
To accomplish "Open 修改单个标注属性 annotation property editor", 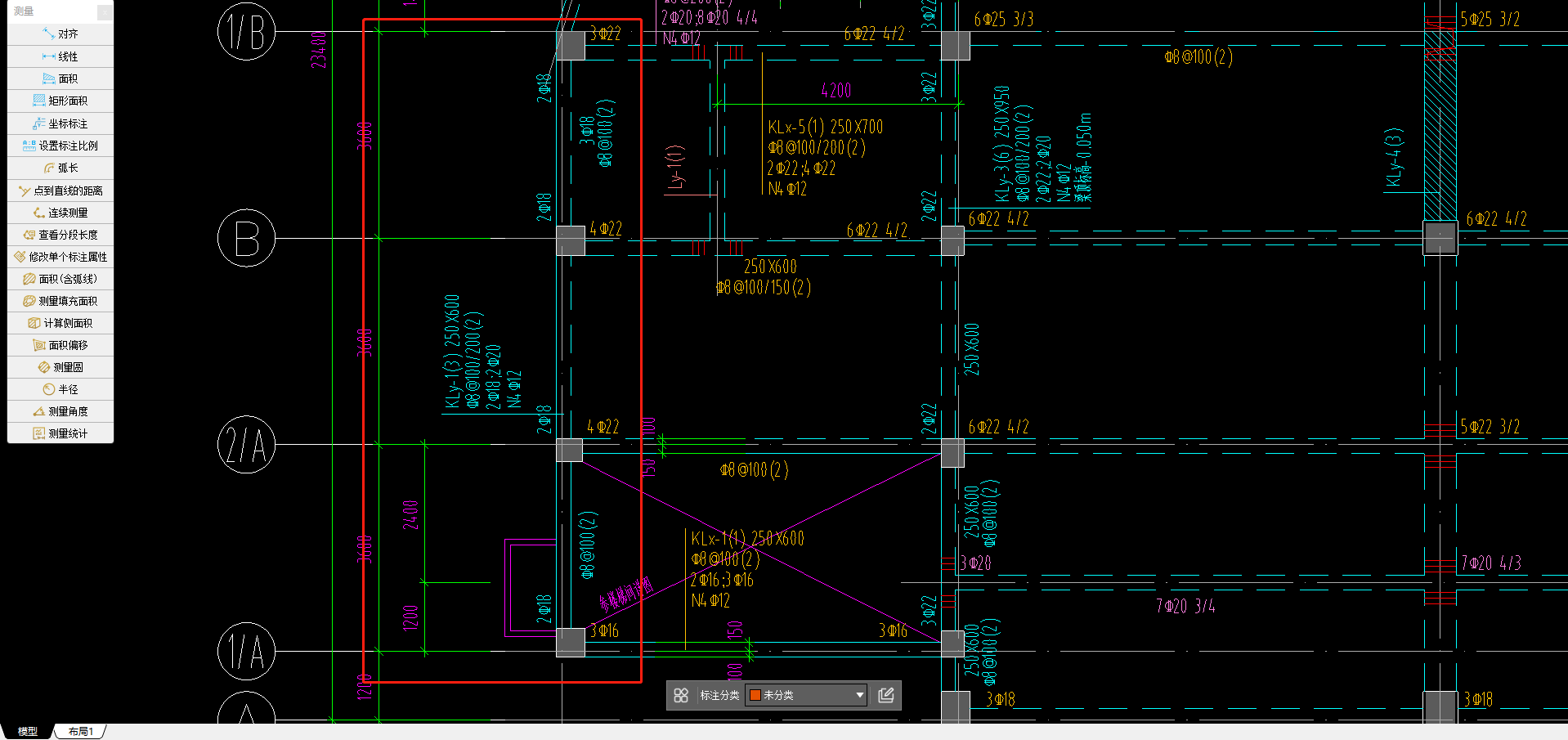I will pos(60,257).
